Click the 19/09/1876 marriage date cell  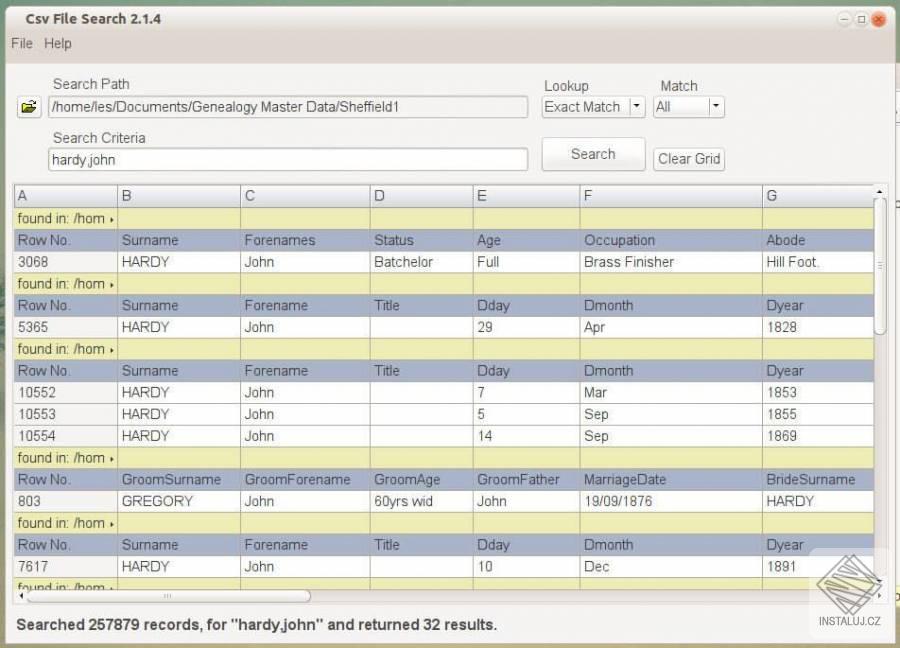click(x=672, y=502)
